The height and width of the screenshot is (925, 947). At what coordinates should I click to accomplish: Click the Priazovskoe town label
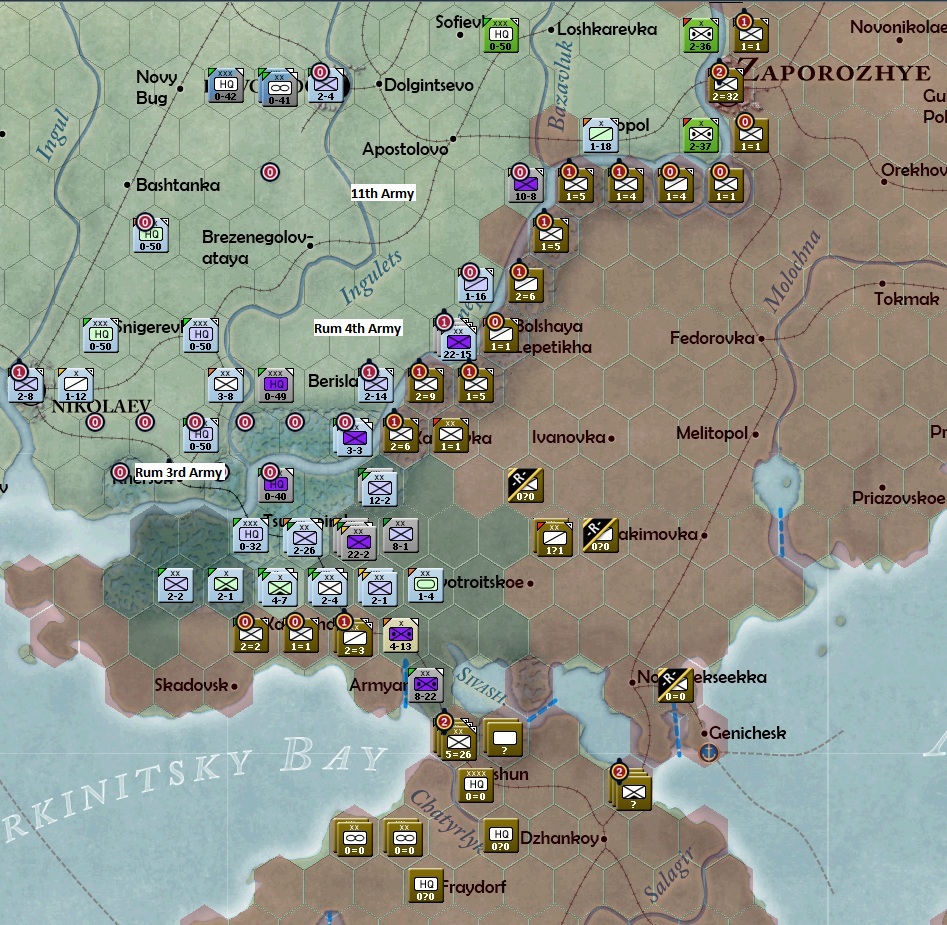898,498
